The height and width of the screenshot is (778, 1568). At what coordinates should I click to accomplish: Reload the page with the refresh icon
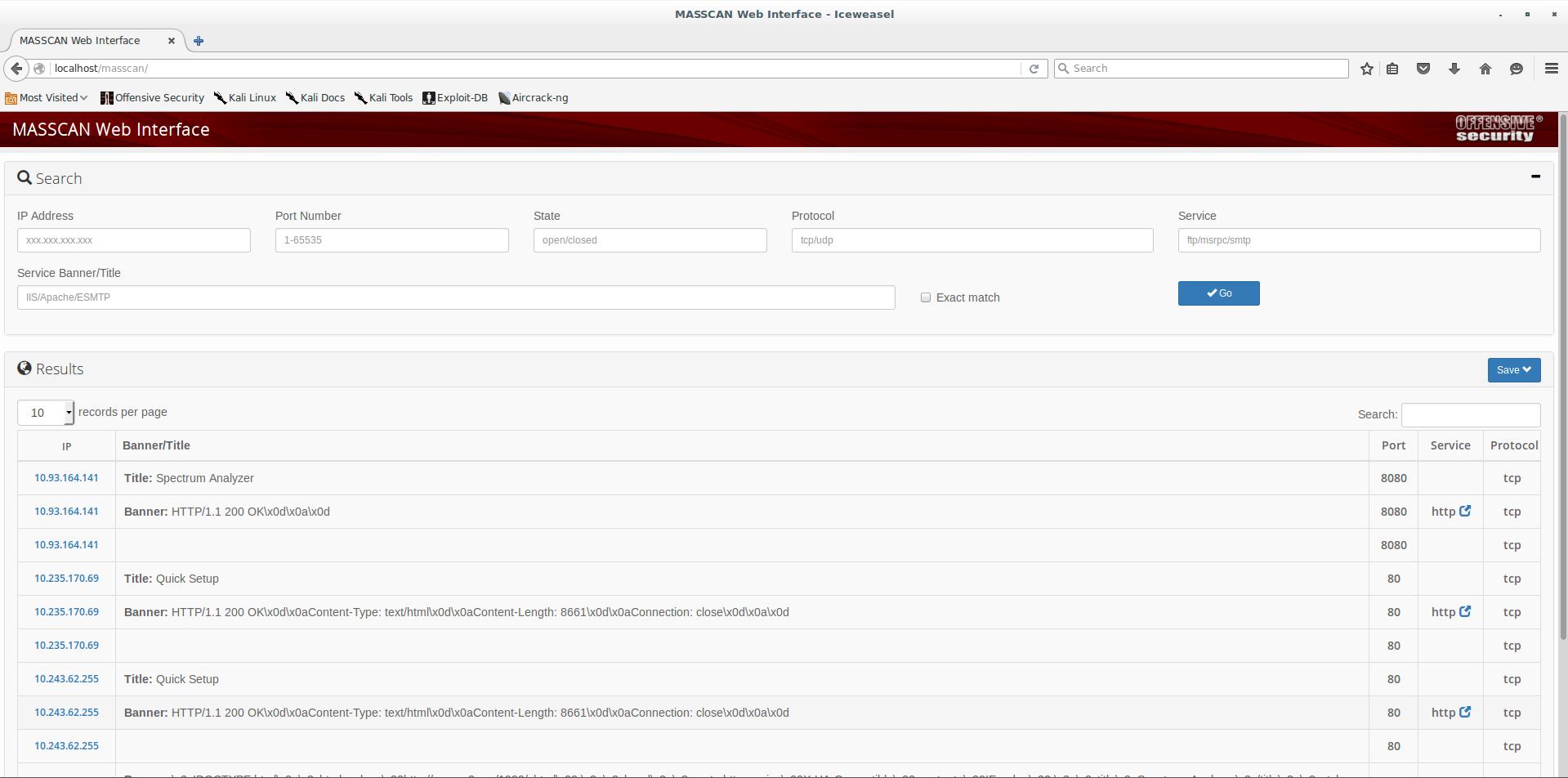(1034, 69)
